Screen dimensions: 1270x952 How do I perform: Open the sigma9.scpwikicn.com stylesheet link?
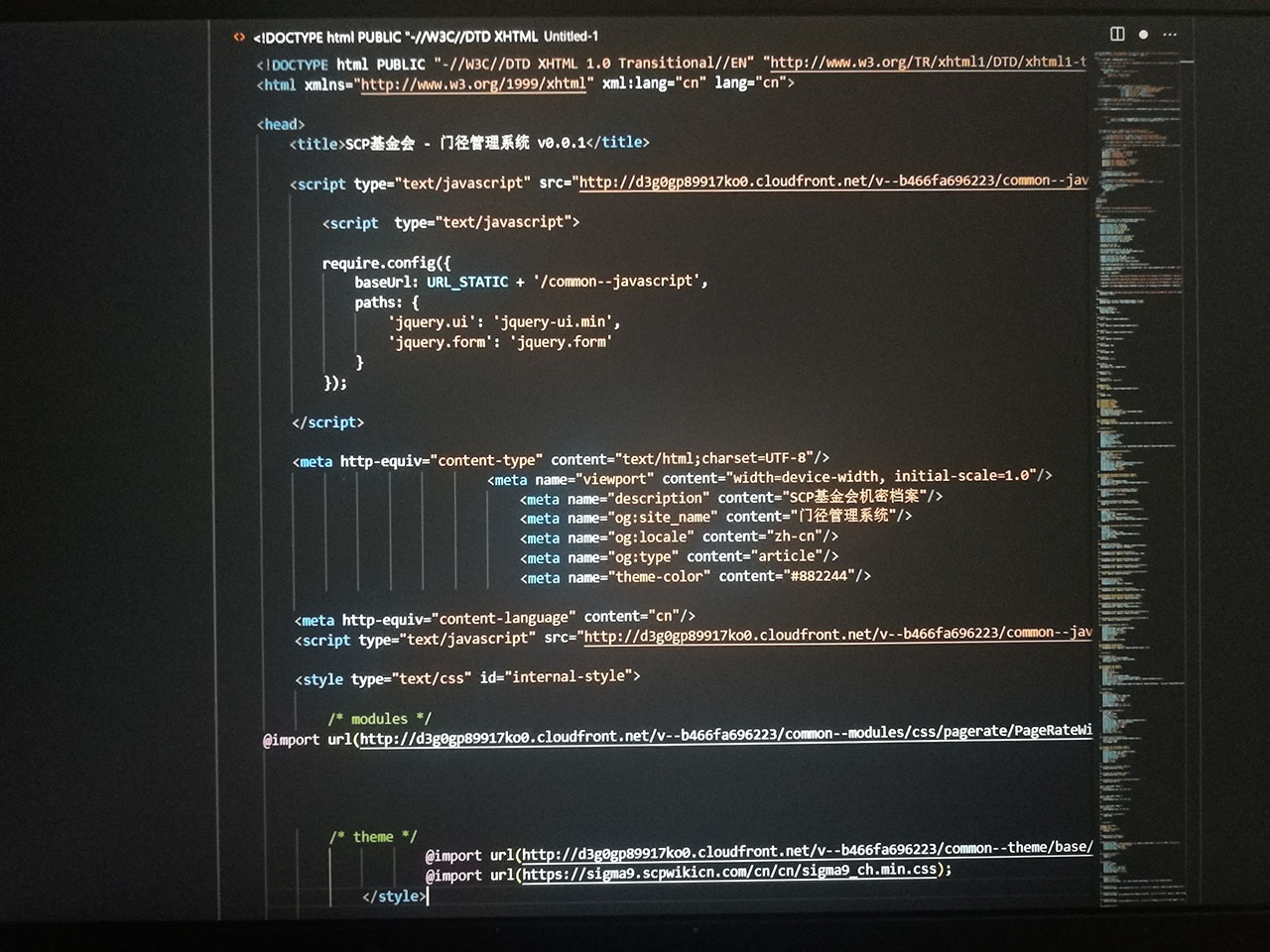coord(729,872)
